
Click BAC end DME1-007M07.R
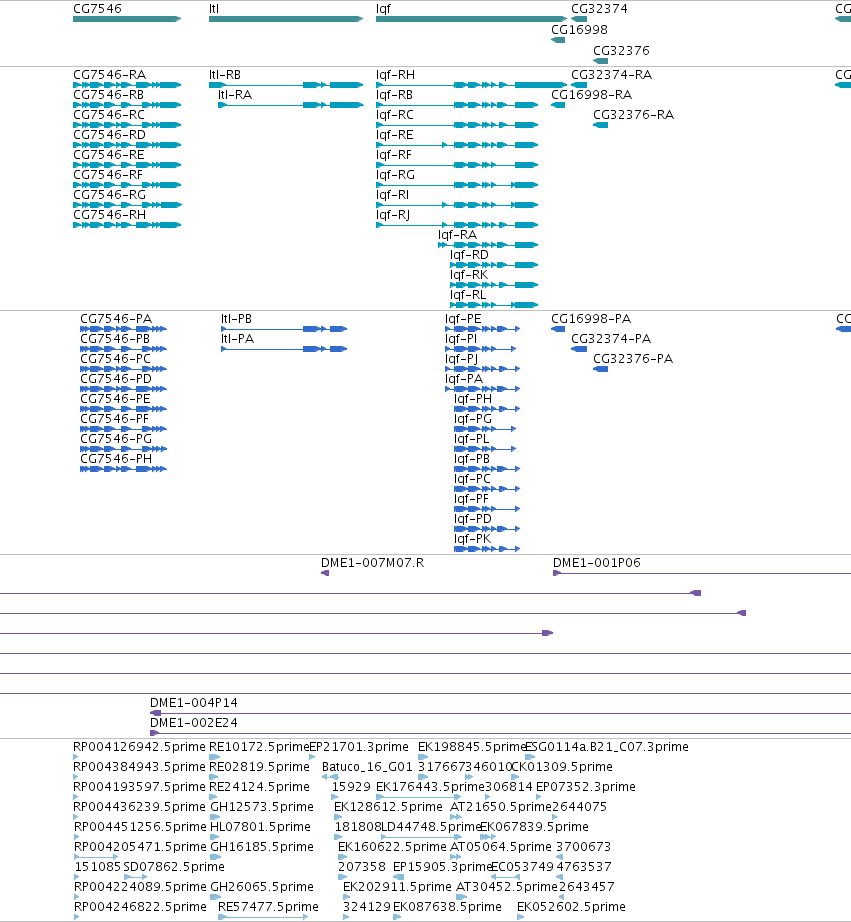tap(325, 573)
